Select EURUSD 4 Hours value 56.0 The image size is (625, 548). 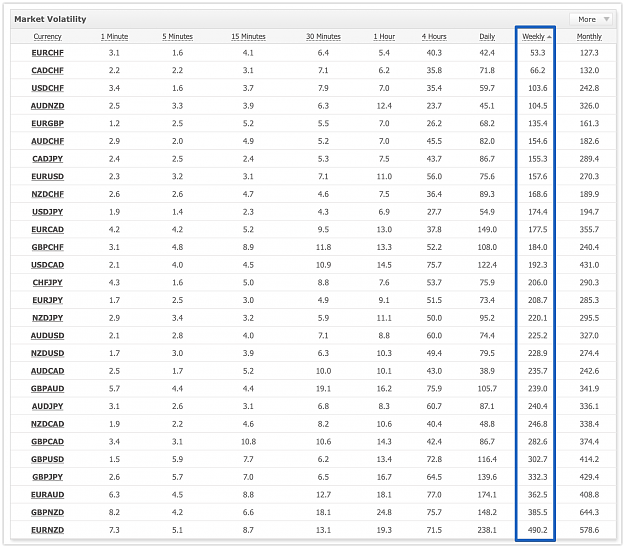click(434, 177)
